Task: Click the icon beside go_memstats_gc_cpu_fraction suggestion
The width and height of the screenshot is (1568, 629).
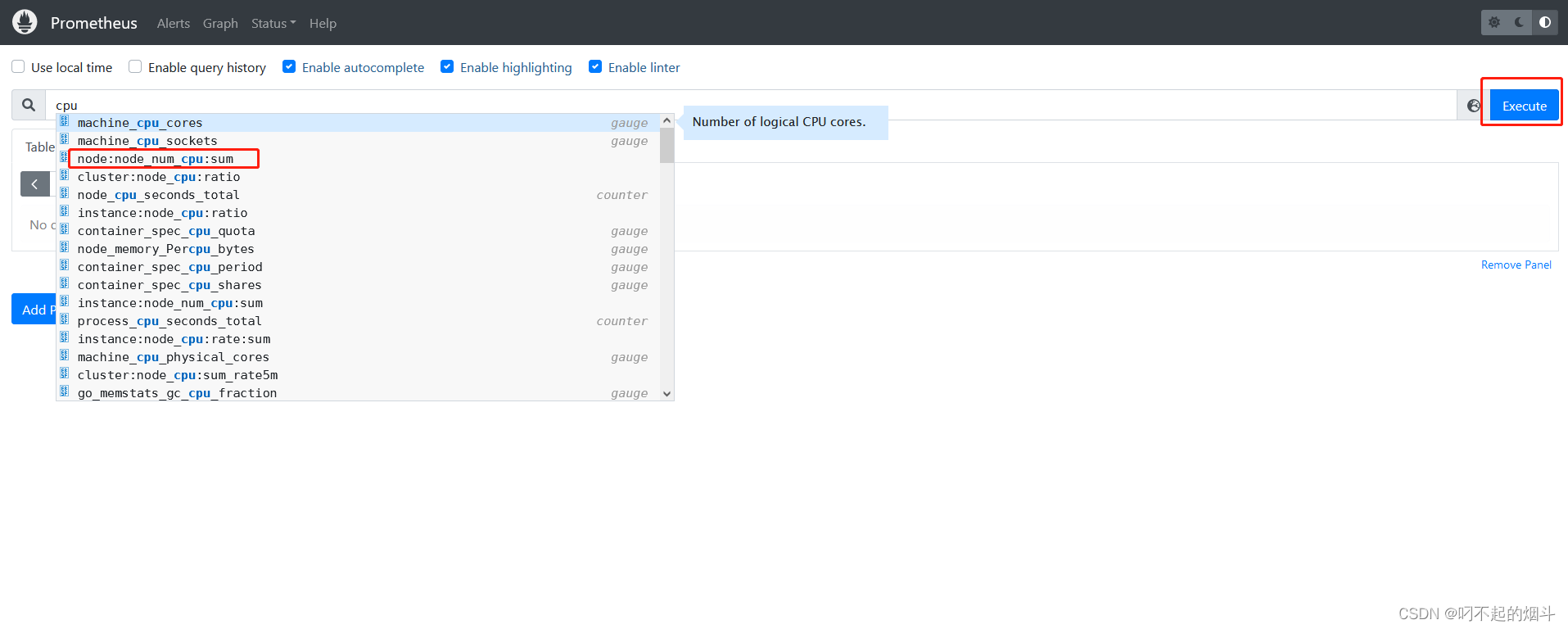Action: 64,392
